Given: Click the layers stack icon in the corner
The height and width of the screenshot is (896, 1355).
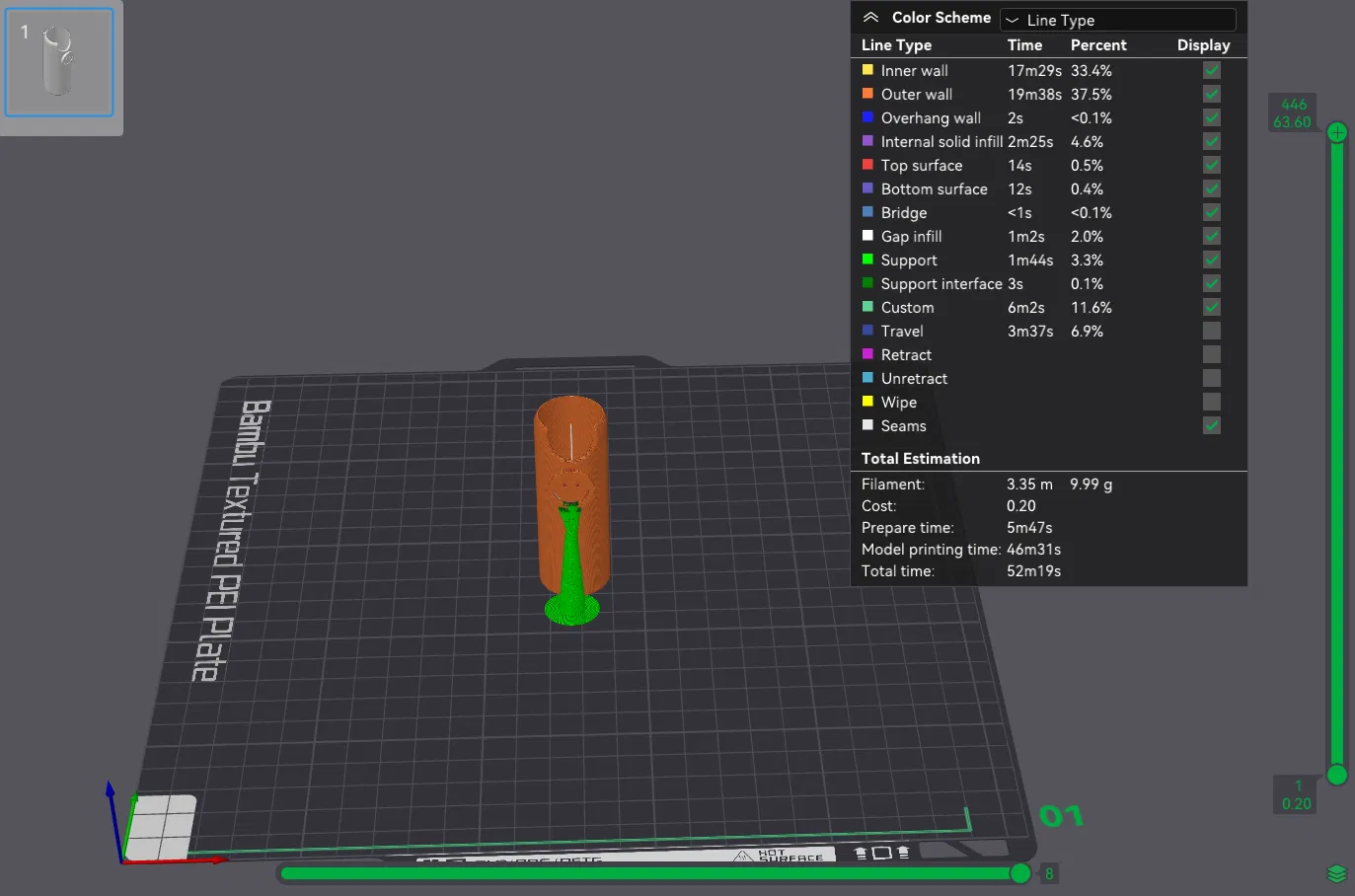Looking at the screenshot, I should pos(1336,873).
